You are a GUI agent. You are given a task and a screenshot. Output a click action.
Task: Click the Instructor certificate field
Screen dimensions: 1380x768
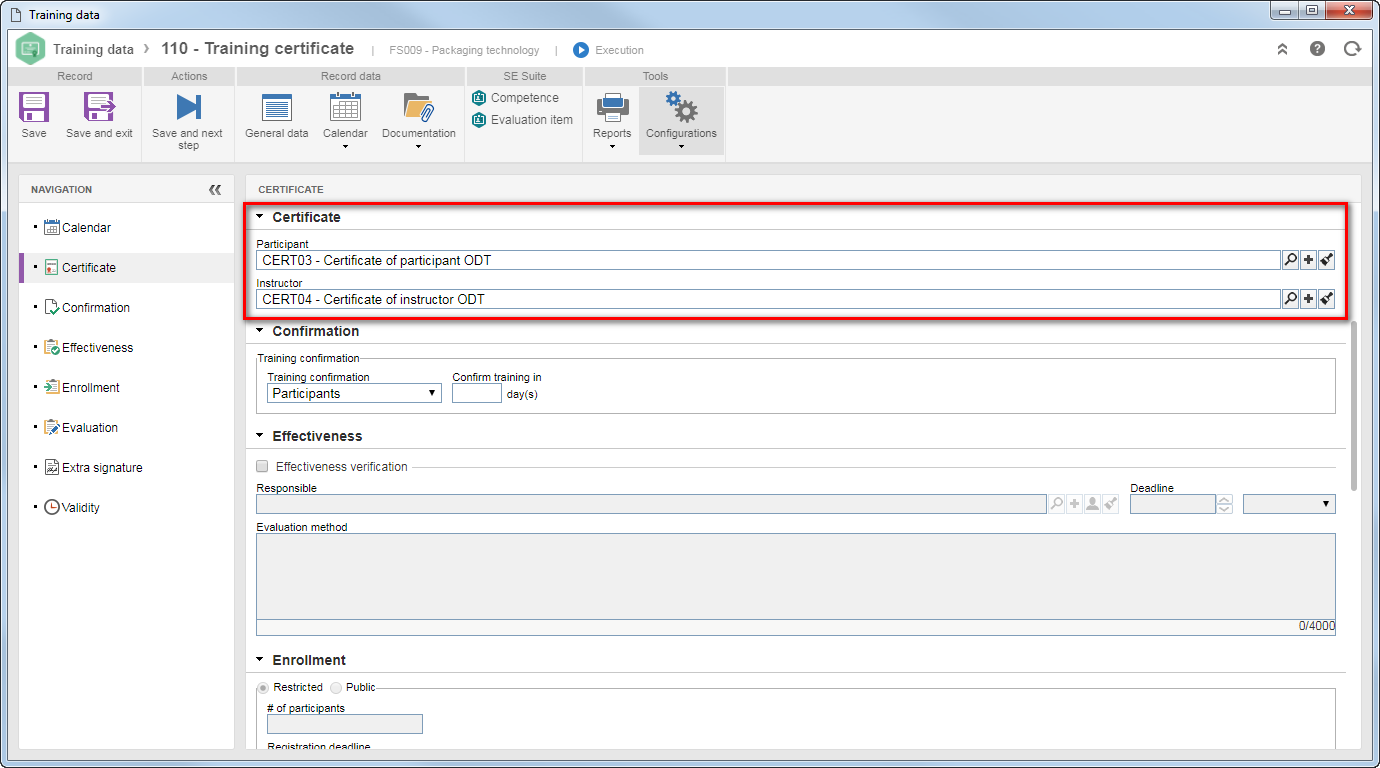coord(768,298)
